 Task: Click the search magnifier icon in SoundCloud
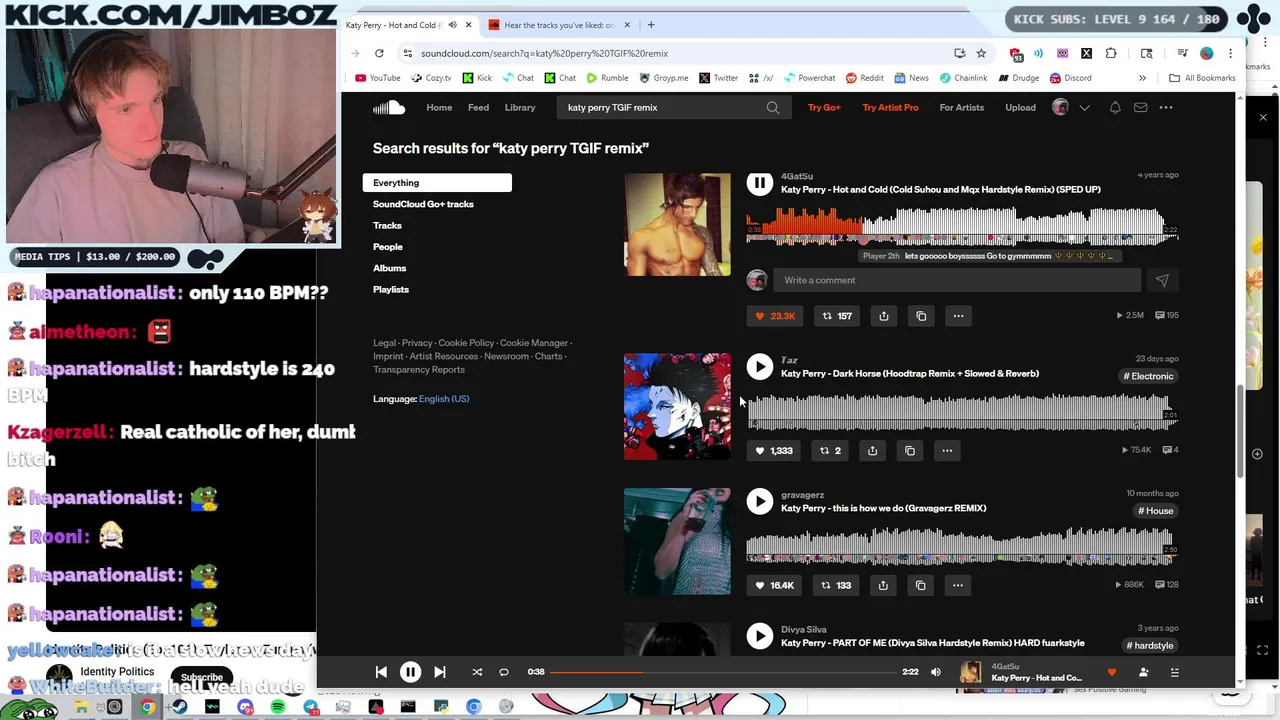pos(773,107)
